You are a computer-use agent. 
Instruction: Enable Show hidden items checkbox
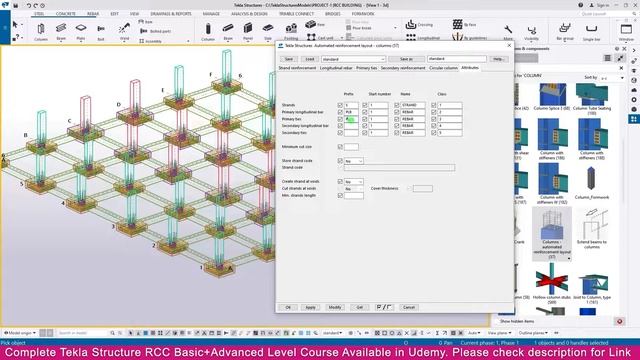coord(498,321)
